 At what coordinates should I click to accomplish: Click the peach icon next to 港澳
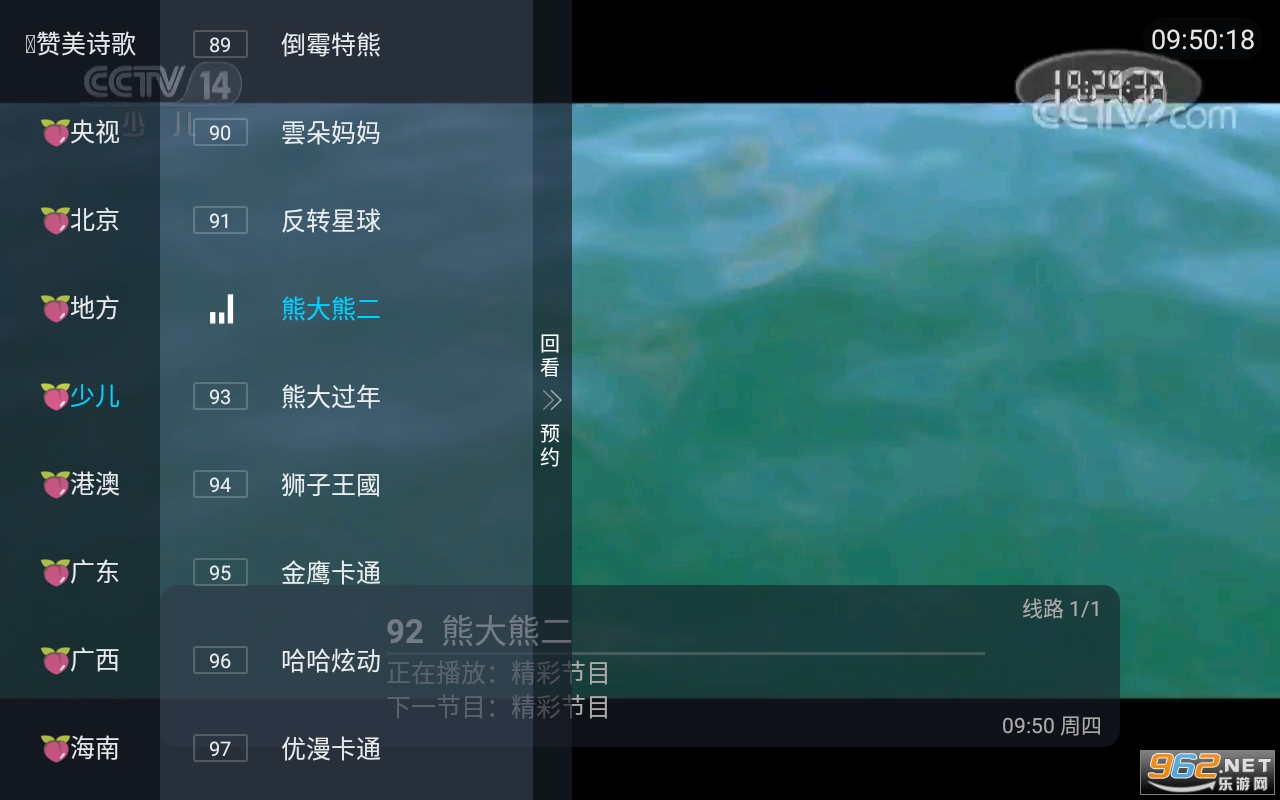click(x=54, y=485)
